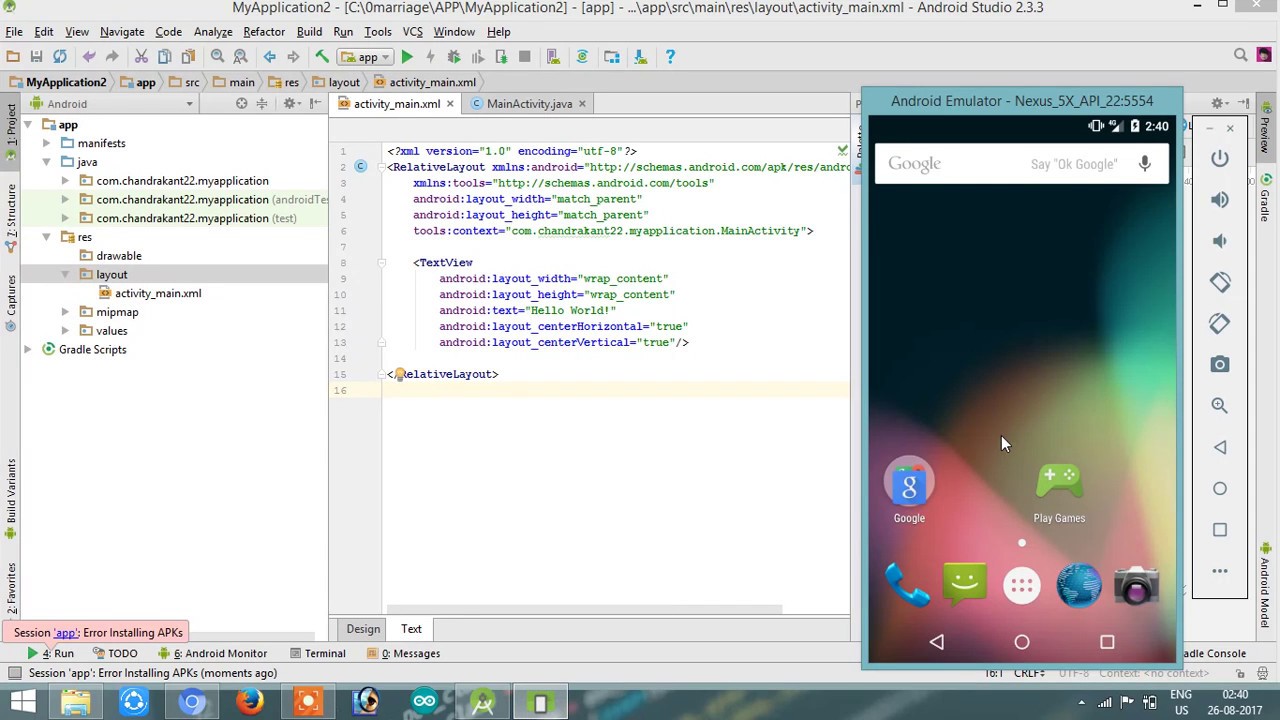Switch to the MainActivity.java tab
Screen dimensions: 1280x720
pos(528,104)
